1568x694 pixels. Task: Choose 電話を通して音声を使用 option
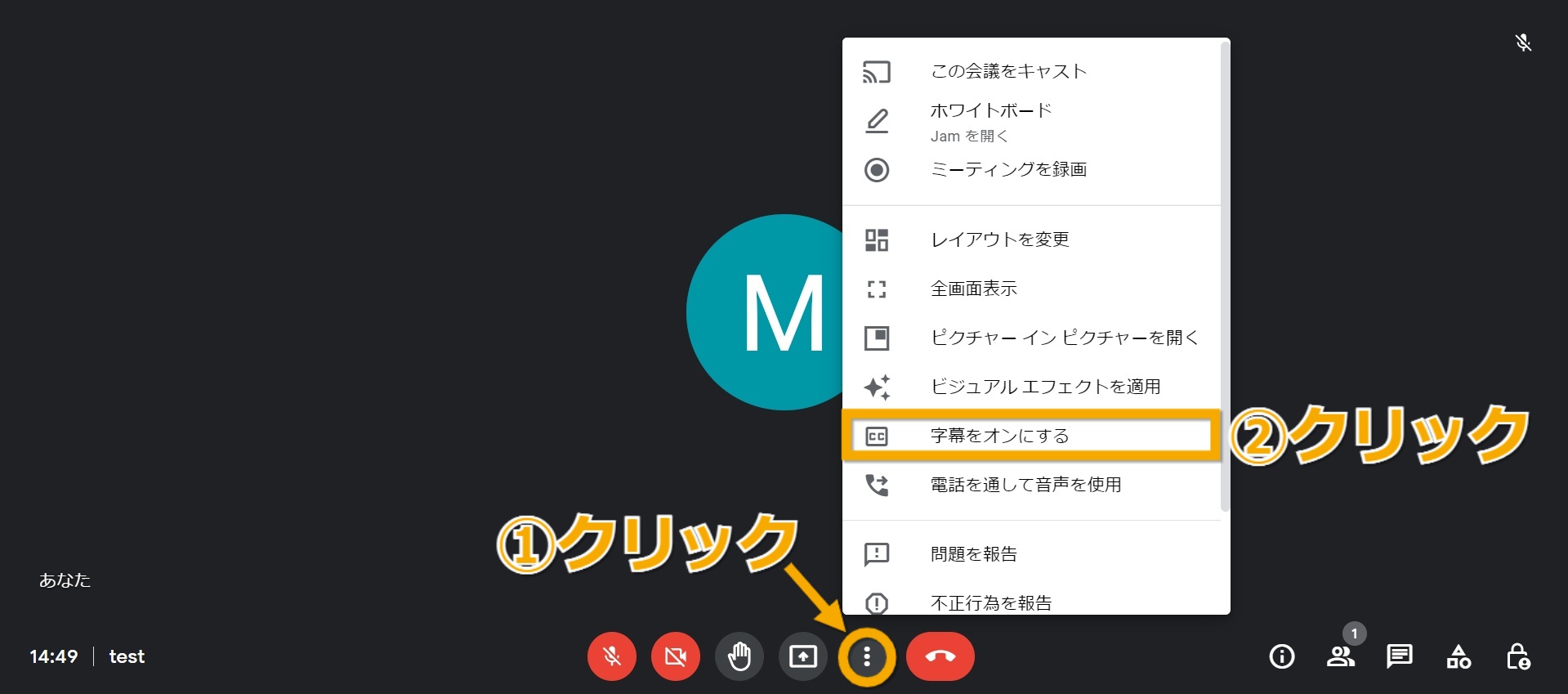[x=1031, y=485]
